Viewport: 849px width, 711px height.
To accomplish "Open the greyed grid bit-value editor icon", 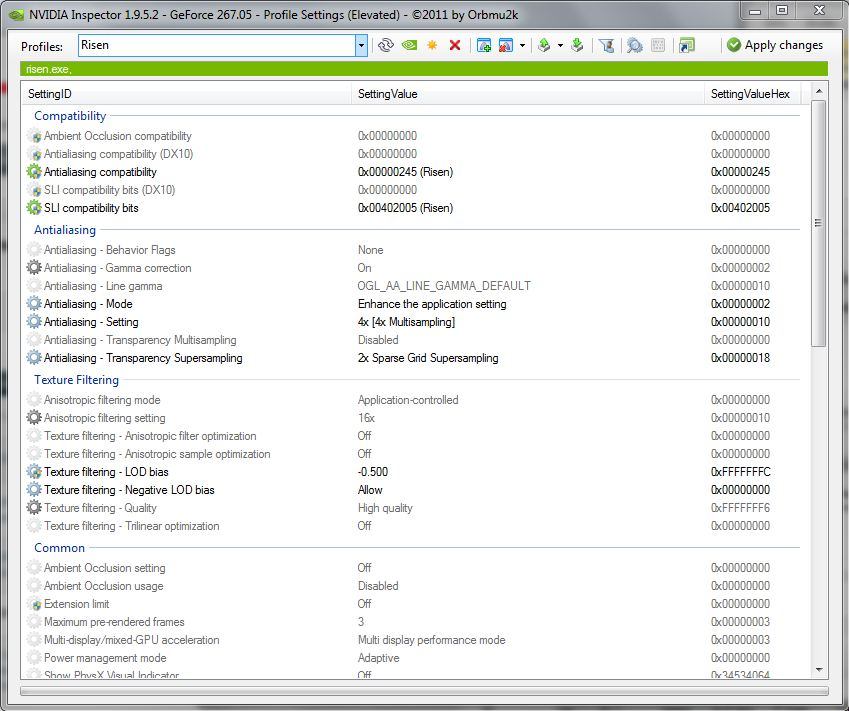I will [658, 45].
